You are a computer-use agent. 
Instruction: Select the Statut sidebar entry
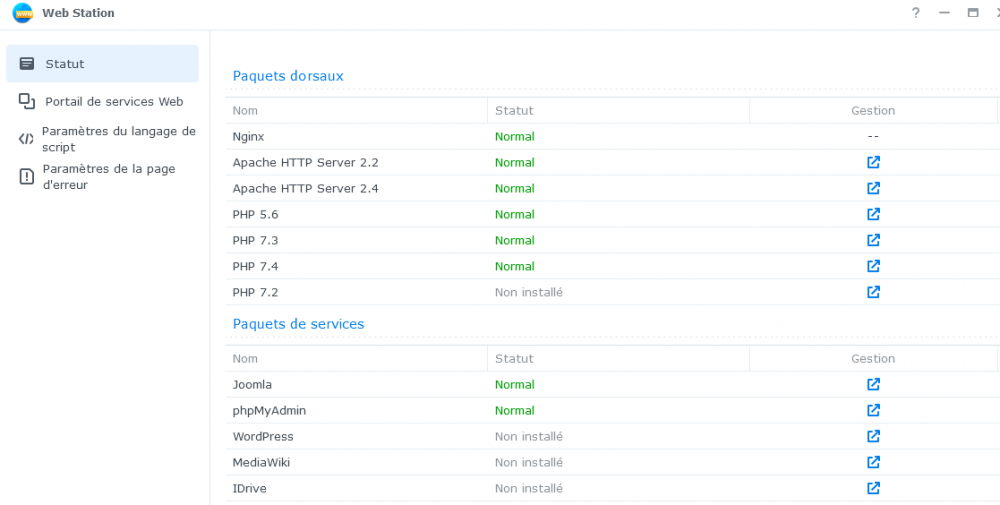103,64
